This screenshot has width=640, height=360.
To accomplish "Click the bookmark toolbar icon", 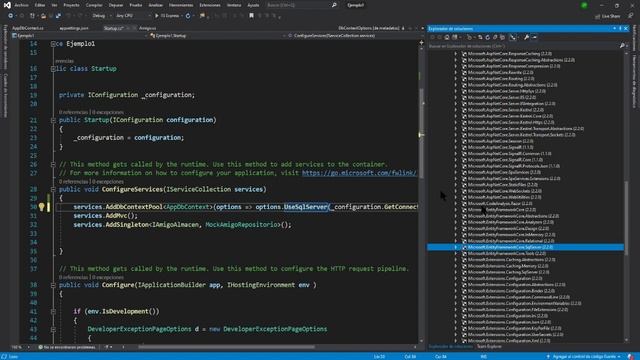I will click(x=251, y=16).
